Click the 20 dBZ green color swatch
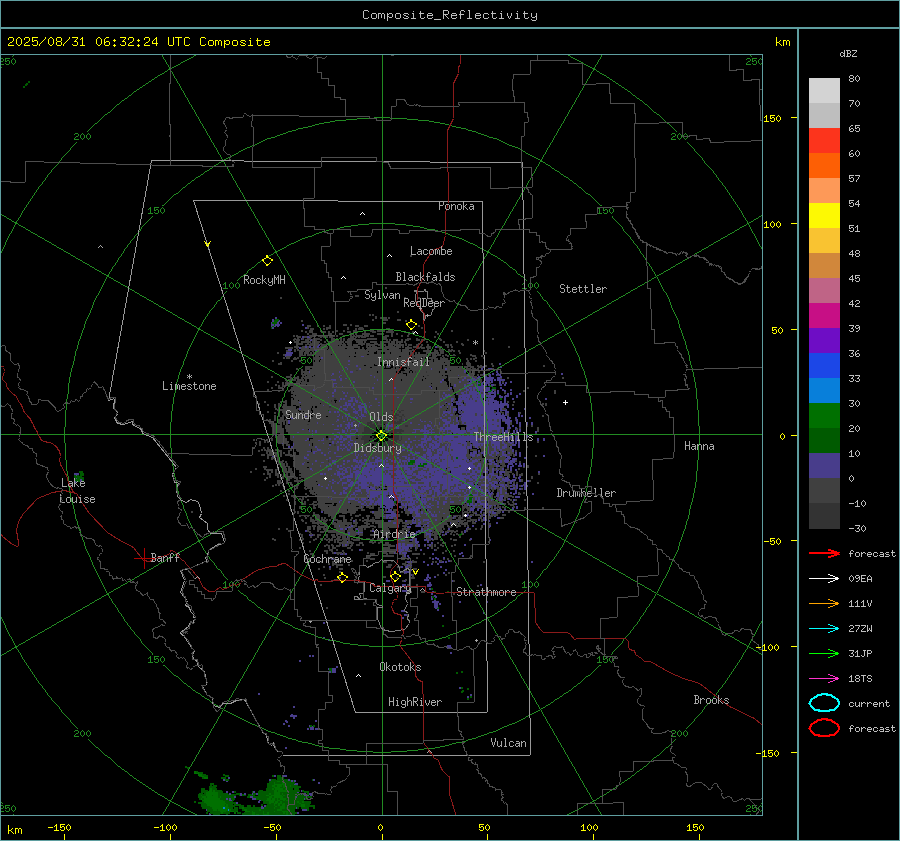Viewport: 900px width, 841px height. [x=824, y=416]
